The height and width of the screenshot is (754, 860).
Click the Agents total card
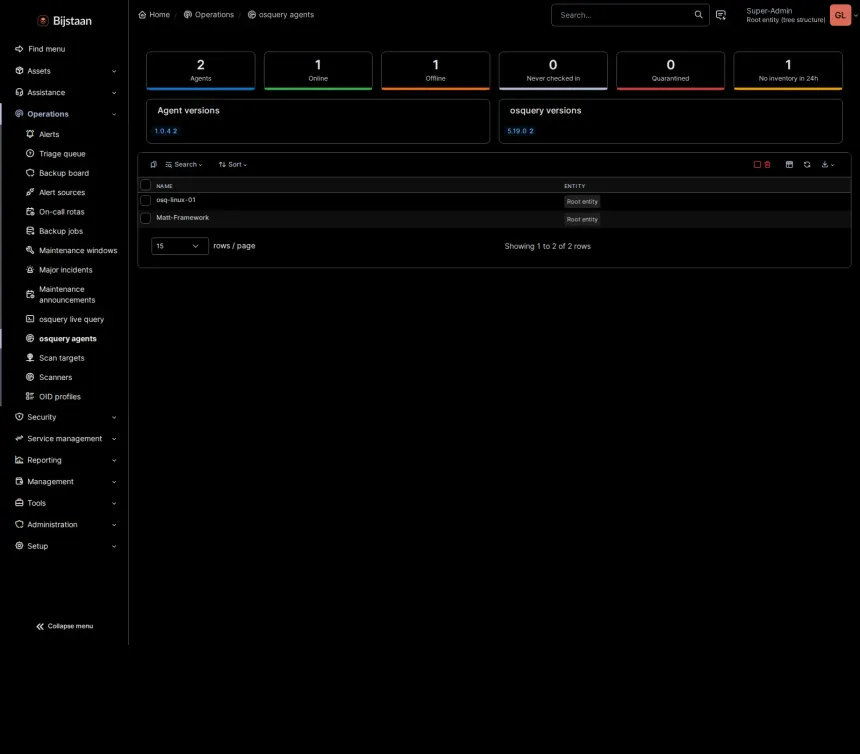[201, 70]
